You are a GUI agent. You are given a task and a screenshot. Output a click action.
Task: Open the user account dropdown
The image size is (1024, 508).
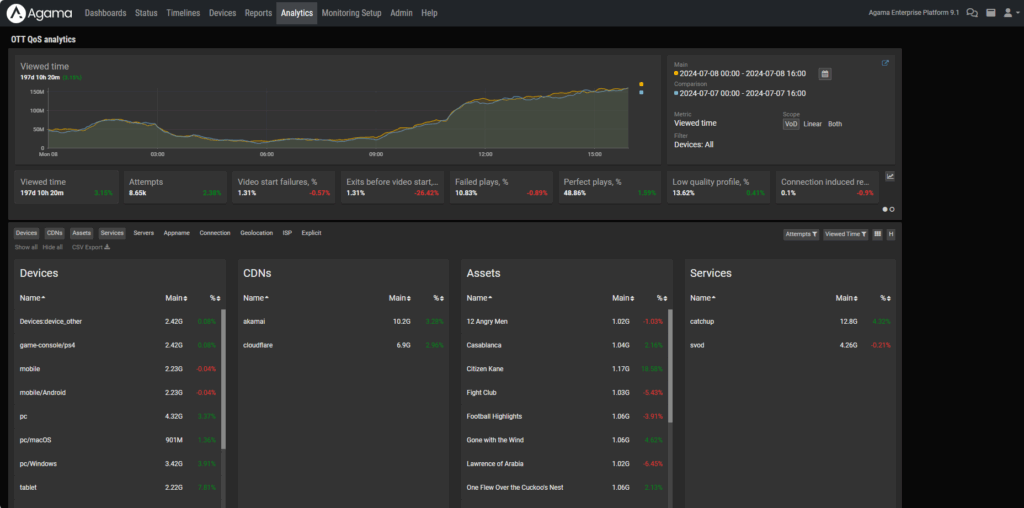[x=1010, y=13]
